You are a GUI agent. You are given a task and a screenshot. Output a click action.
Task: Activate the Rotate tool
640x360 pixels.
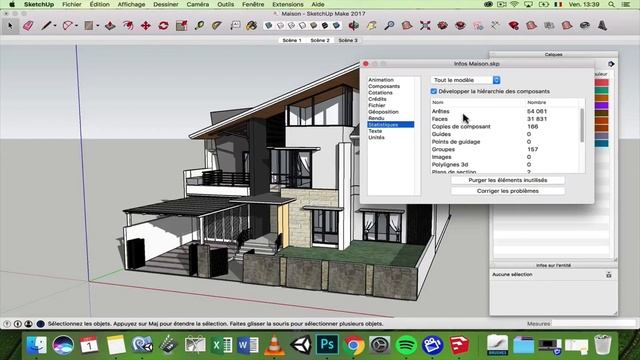[x=164, y=26]
